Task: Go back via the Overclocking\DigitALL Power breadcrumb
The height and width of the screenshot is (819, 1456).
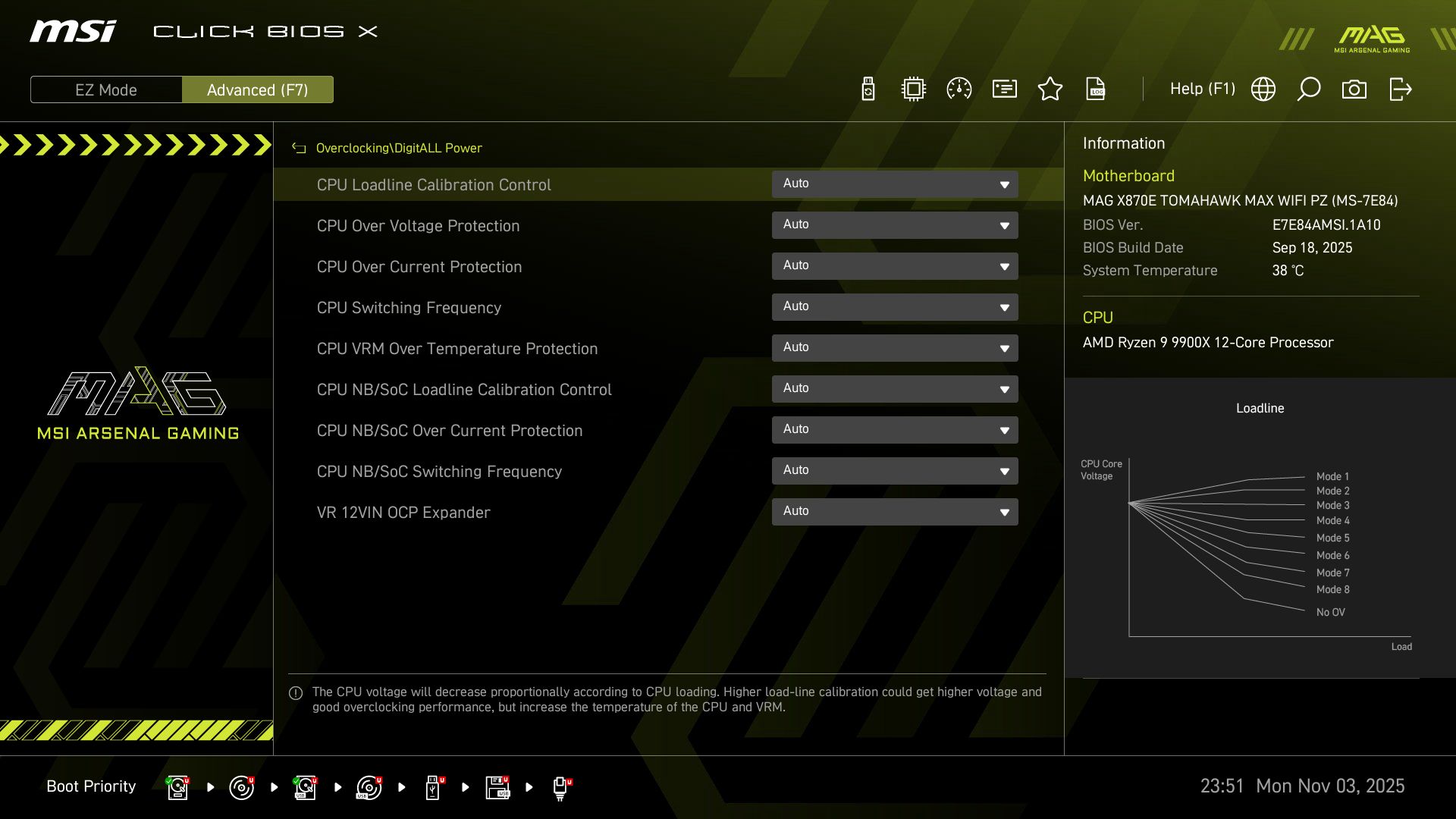Action: pyautogui.click(x=398, y=148)
